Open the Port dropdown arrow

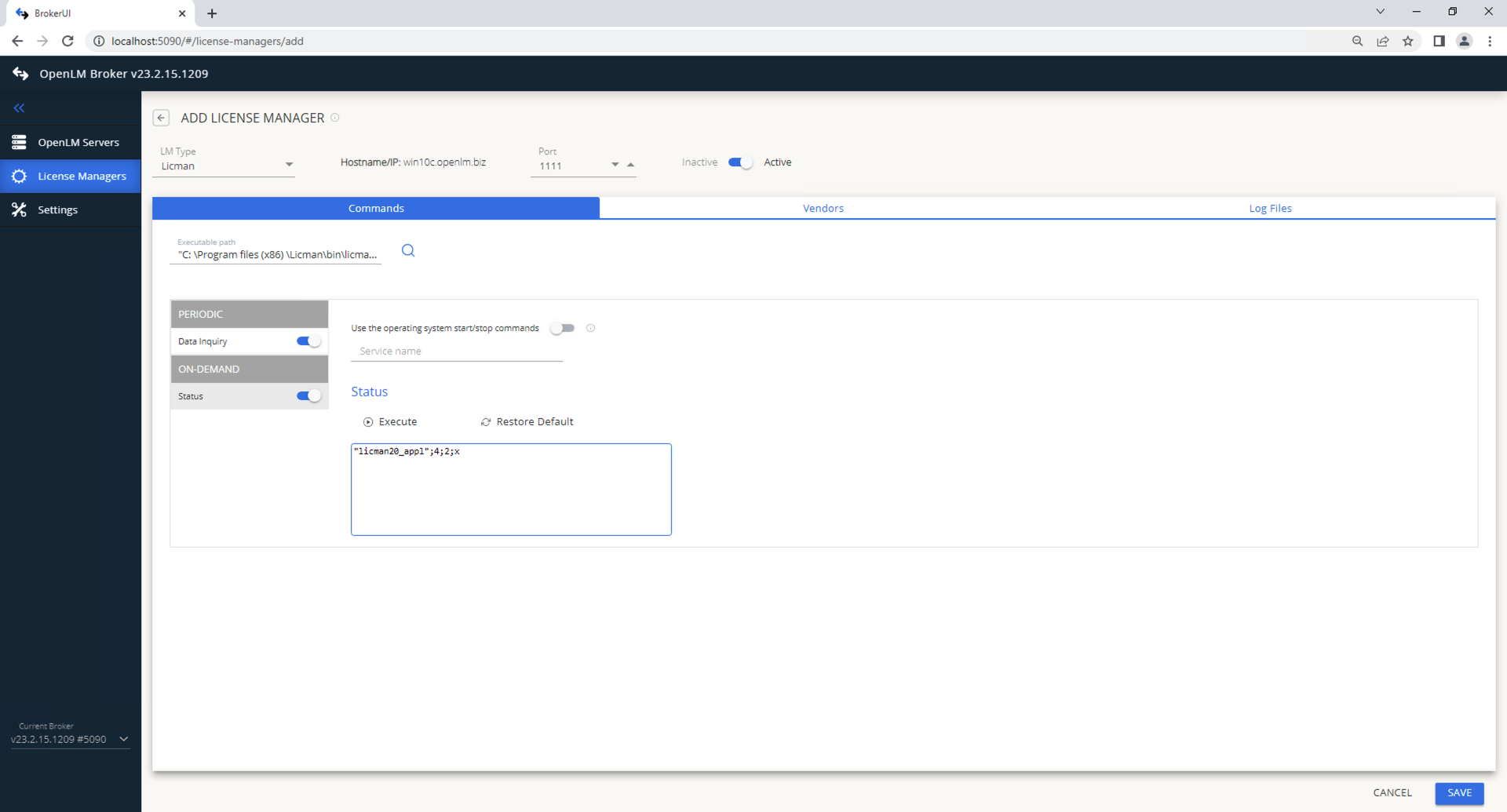coord(614,165)
